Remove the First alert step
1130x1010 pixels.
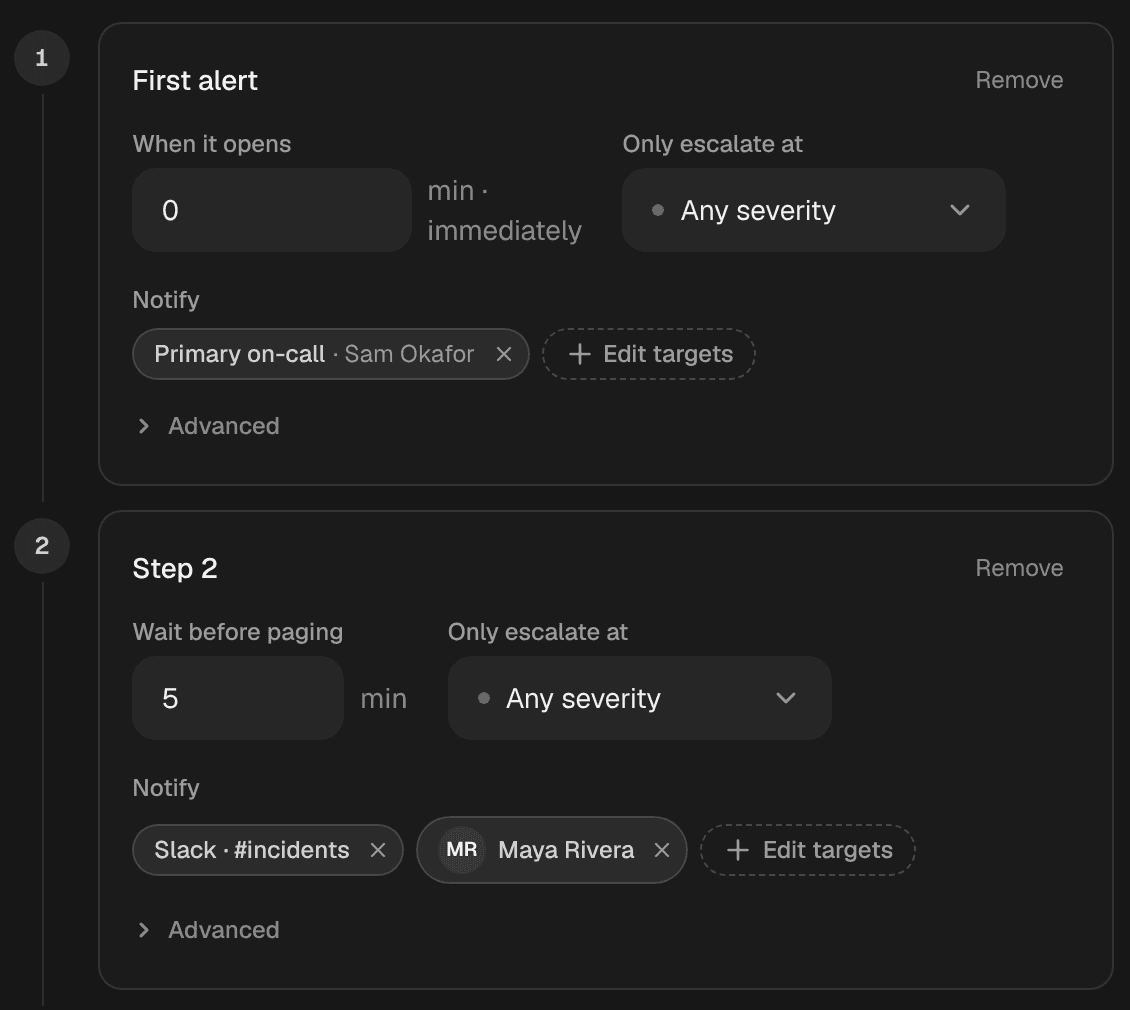pyautogui.click(x=1019, y=80)
